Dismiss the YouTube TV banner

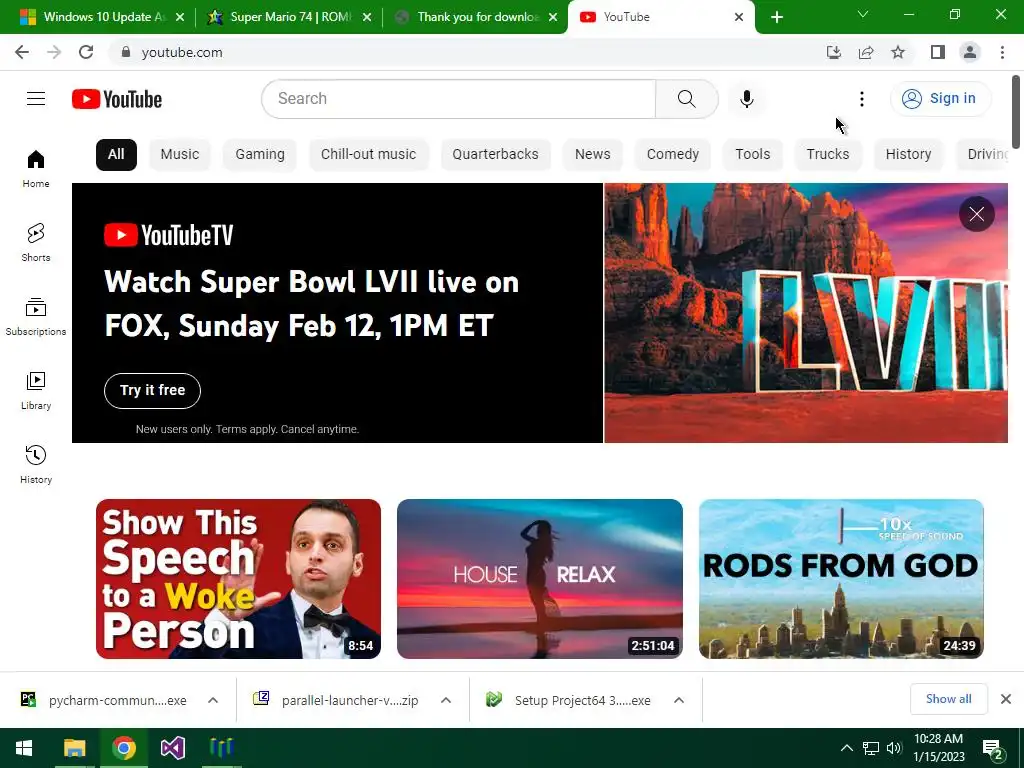(976, 214)
